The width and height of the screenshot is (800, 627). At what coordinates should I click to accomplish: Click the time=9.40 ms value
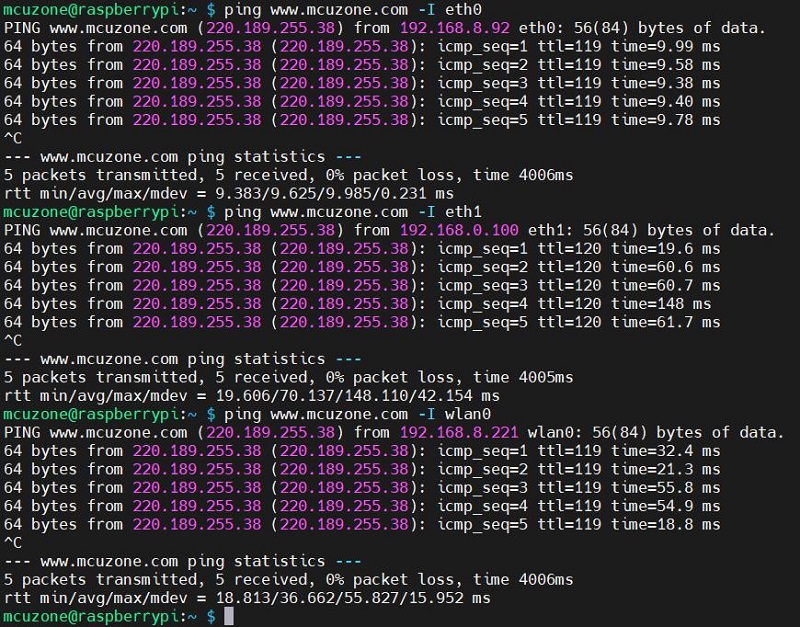666,102
